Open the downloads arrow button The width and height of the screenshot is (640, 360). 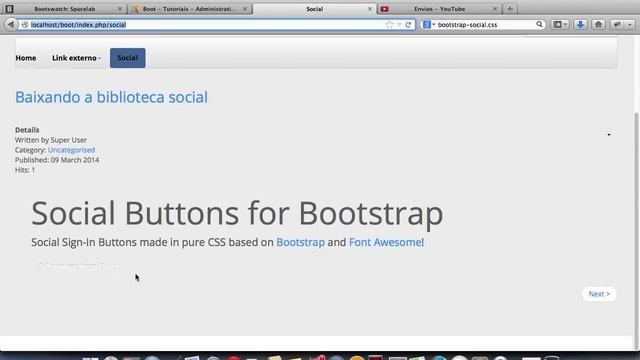click(x=580, y=24)
